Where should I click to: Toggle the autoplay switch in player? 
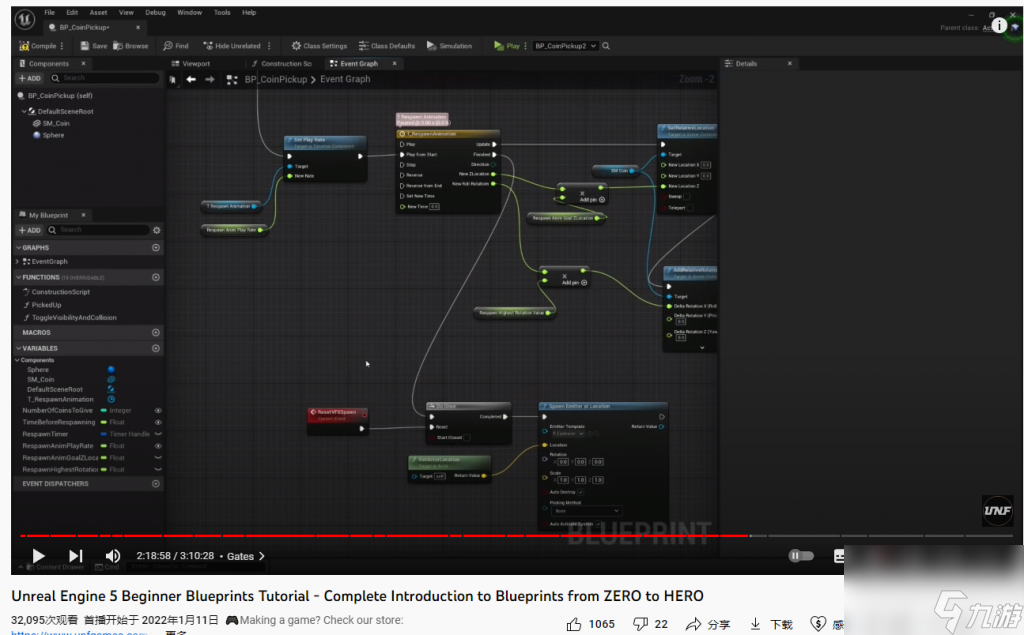coord(801,556)
